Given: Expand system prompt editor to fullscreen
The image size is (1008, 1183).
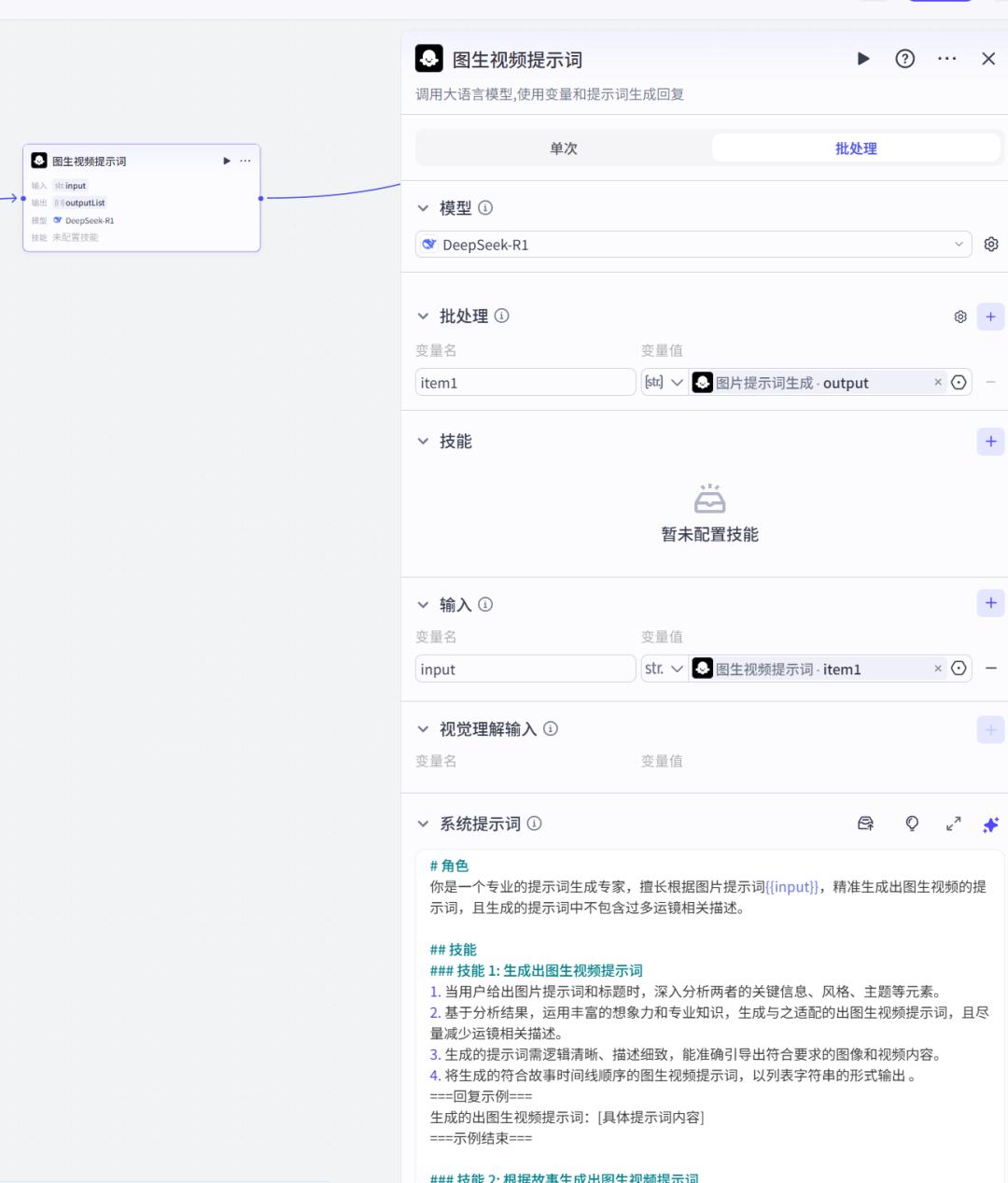Looking at the screenshot, I should 953,824.
